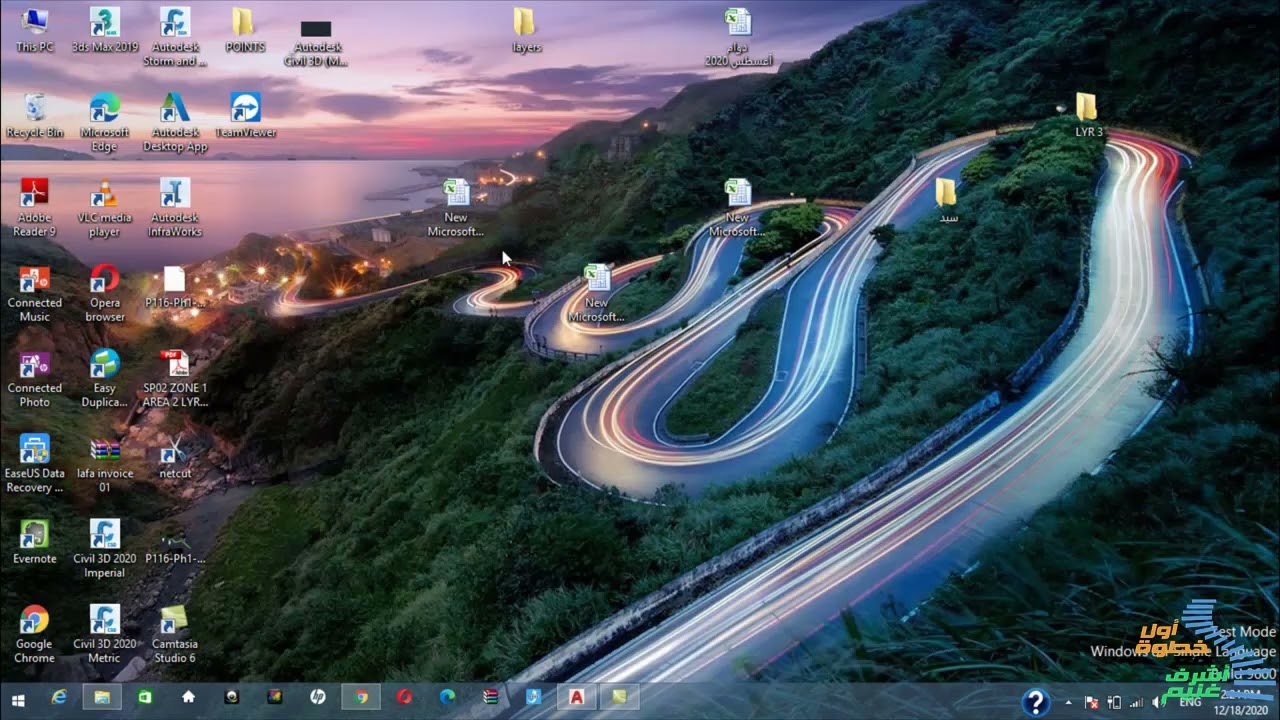
Task: Select the Microsoft Edge desktop shortcut
Action: click(105, 122)
